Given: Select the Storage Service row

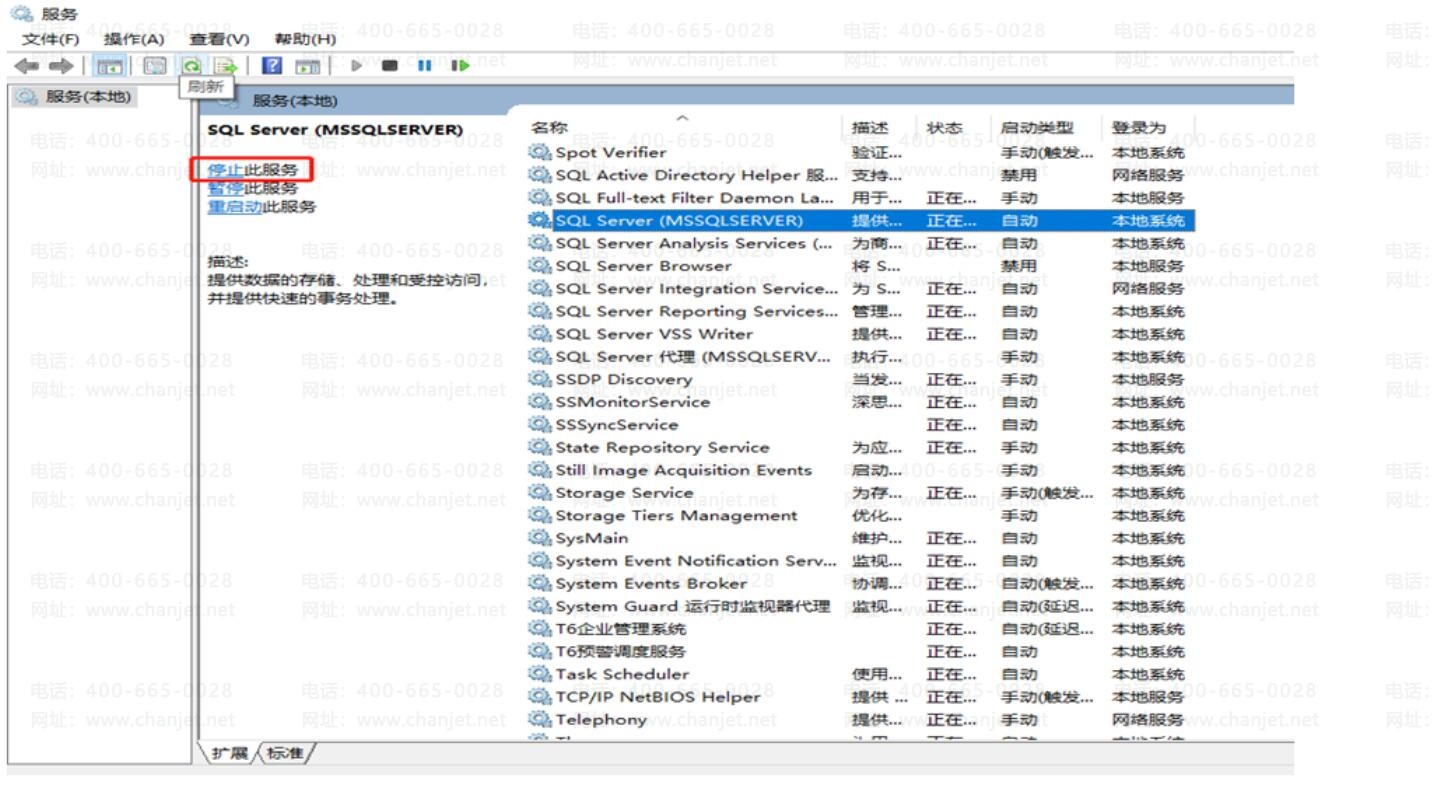Looking at the screenshot, I should click(x=860, y=492).
